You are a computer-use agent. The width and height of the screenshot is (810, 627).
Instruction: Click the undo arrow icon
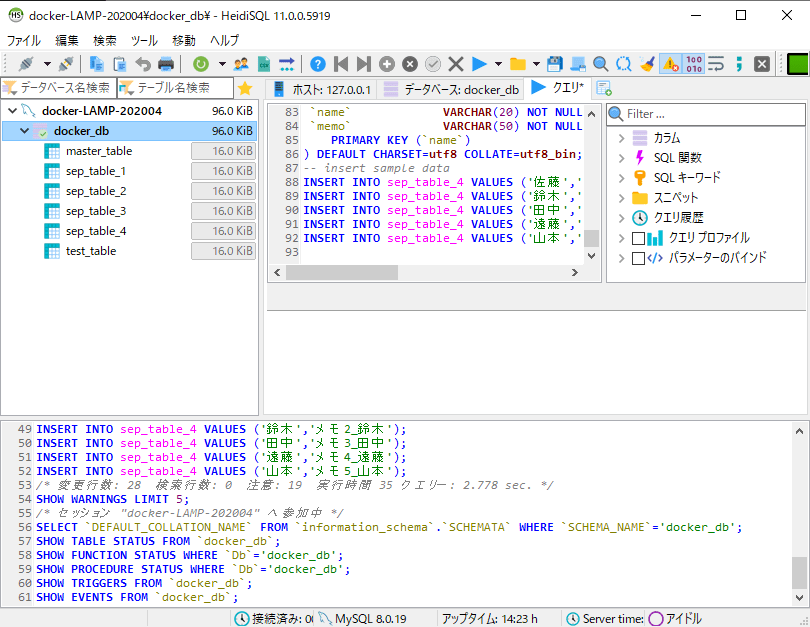(143, 64)
